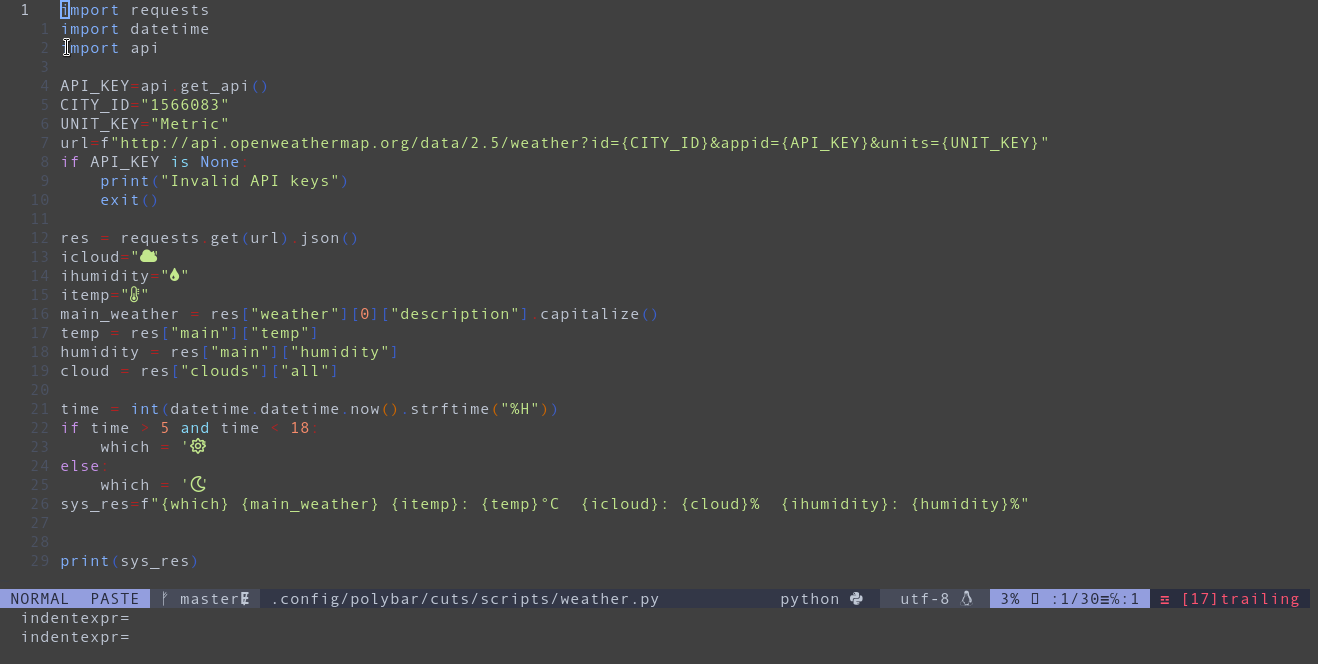Click res["clouds"]["all"] expression
The image size is (1318, 664).
(x=240, y=371)
